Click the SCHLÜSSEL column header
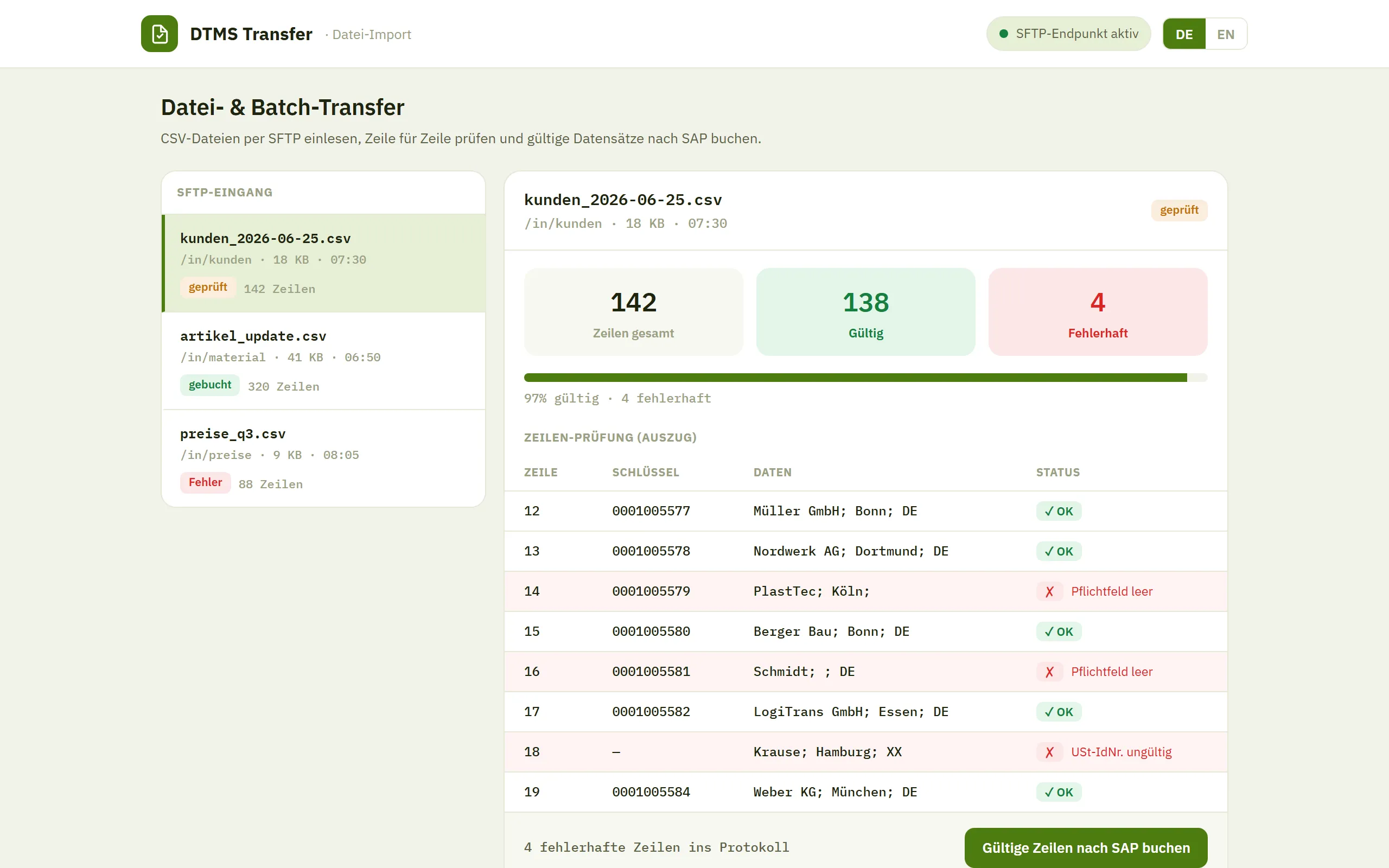1389x868 pixels. (x=645, y=473)
